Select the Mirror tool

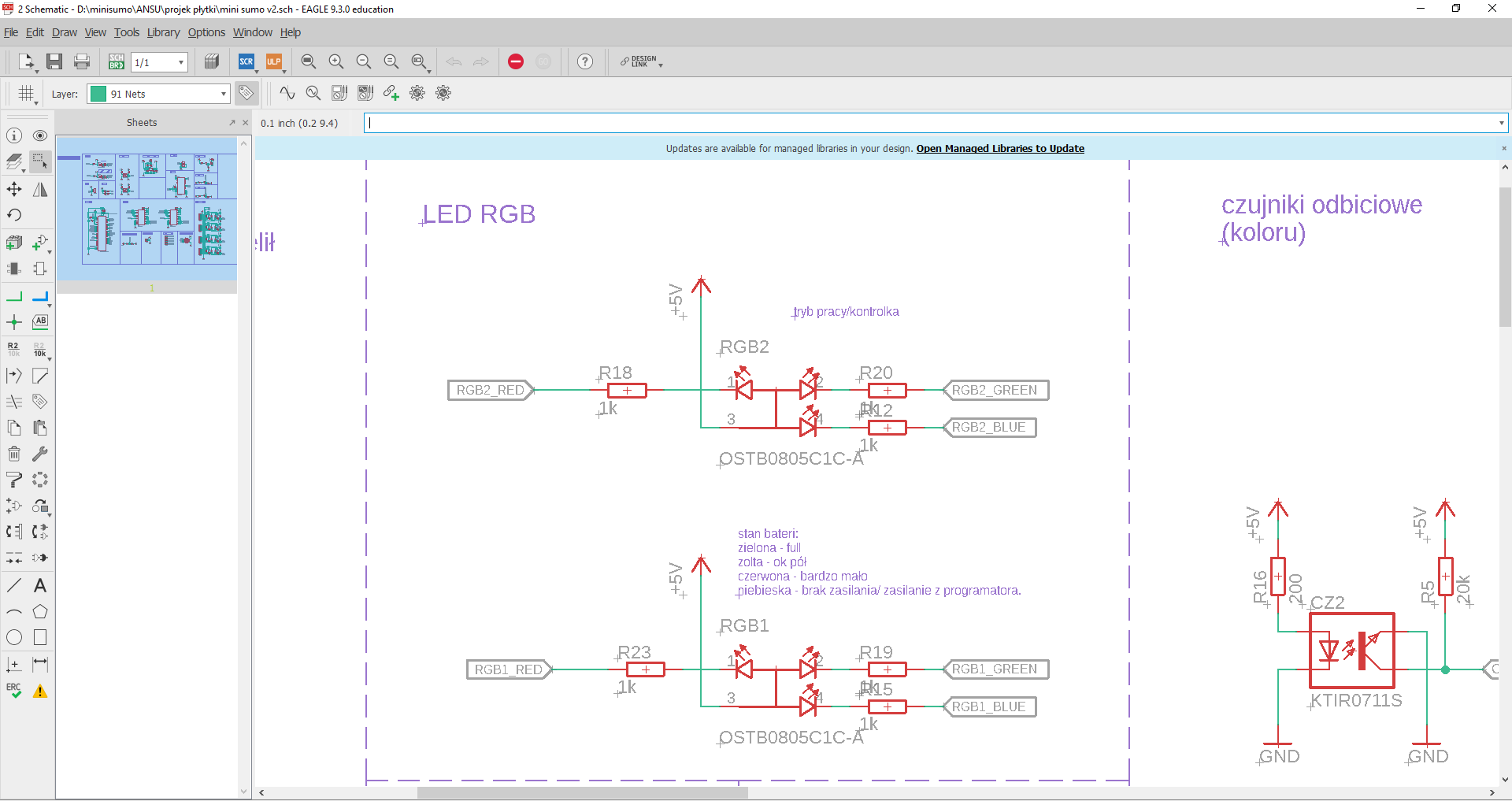coord(40,189)
